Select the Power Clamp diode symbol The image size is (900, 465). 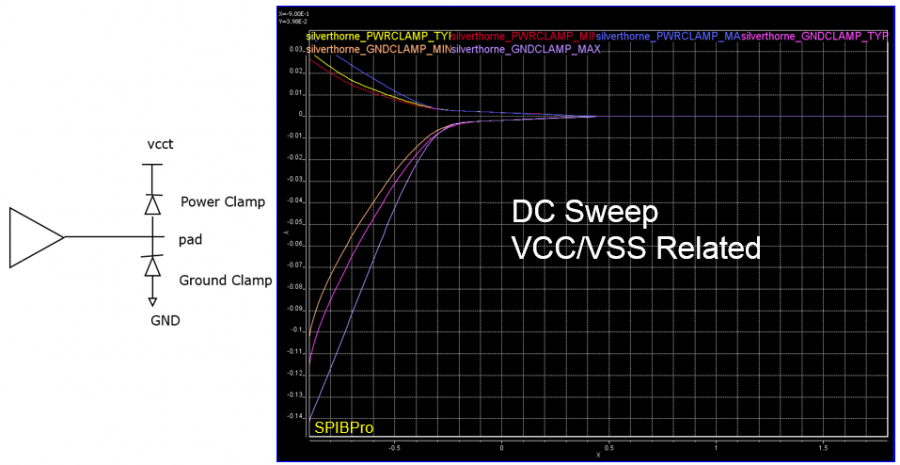click(x=152, y=204)
